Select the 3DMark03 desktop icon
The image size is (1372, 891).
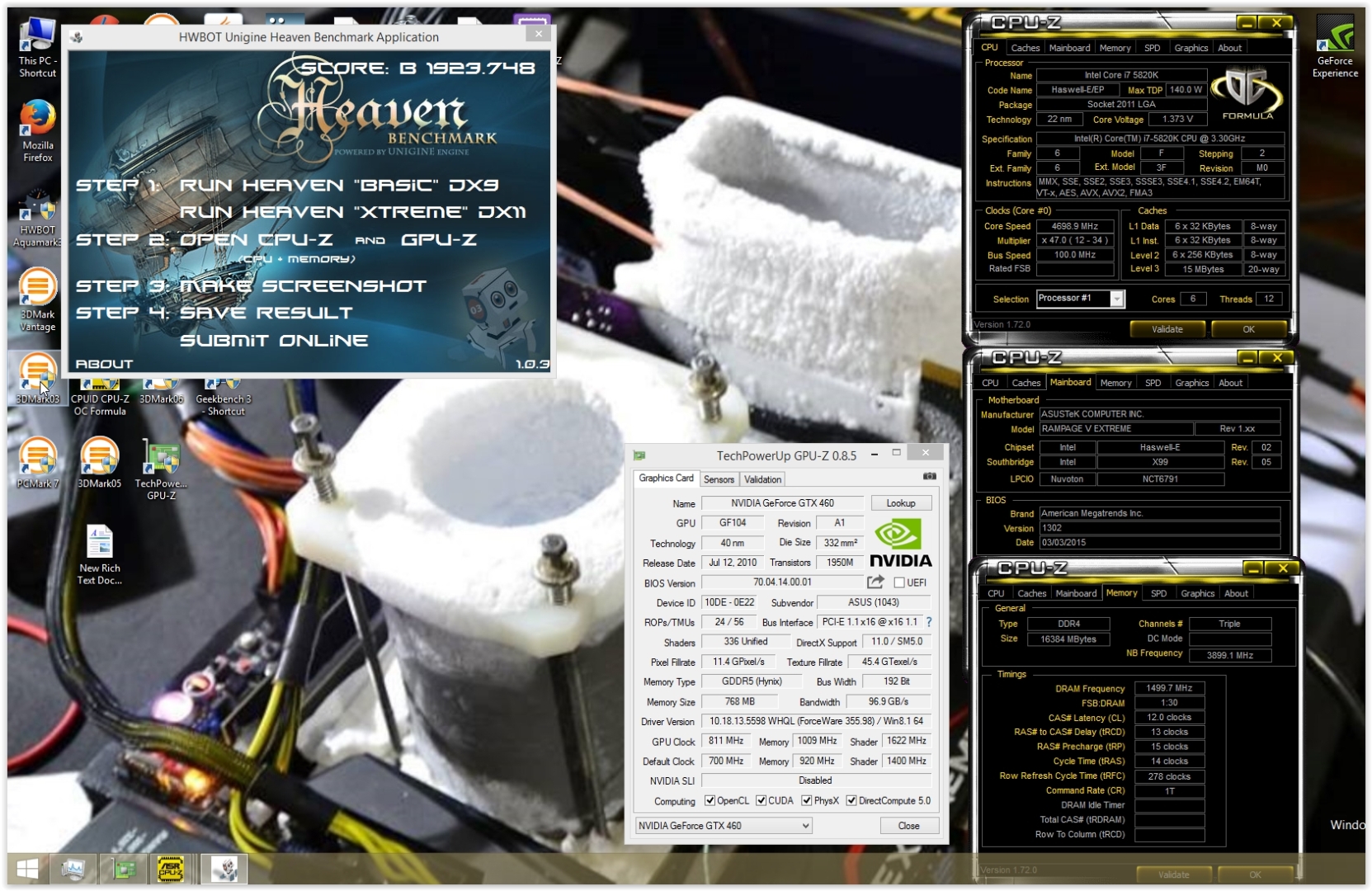pyautogui.click(x=37, y=379)
